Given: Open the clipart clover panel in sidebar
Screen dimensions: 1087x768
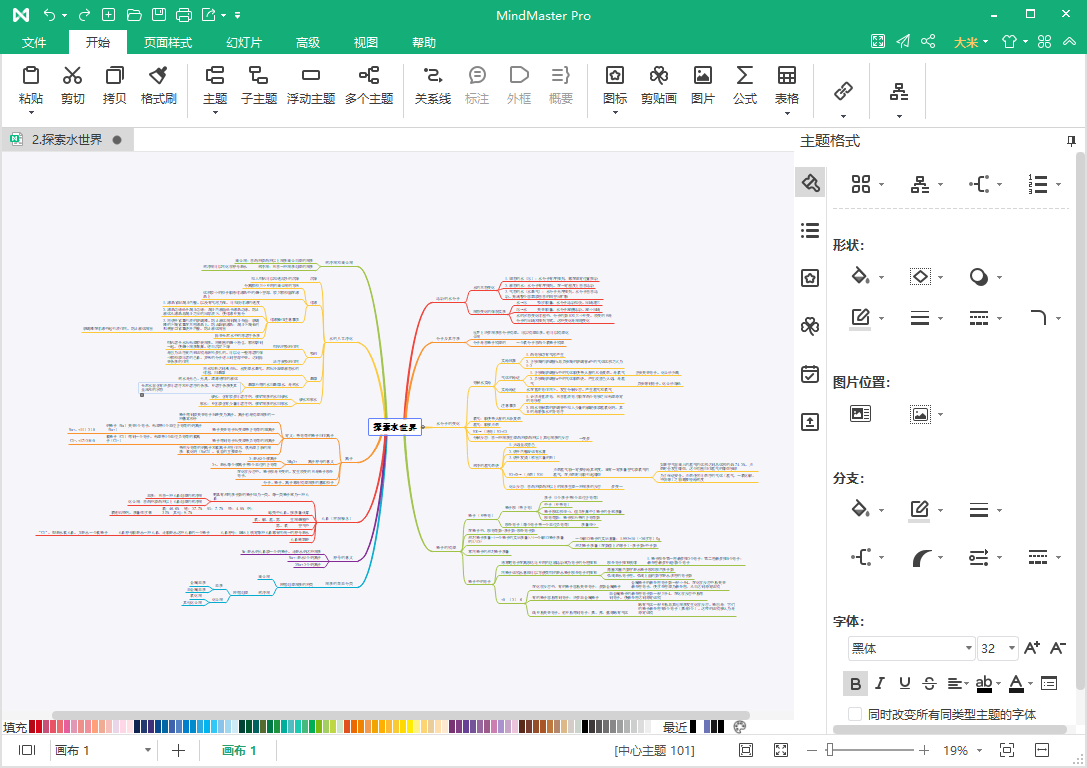Looking at the screenshot, I should pos(810,326).
